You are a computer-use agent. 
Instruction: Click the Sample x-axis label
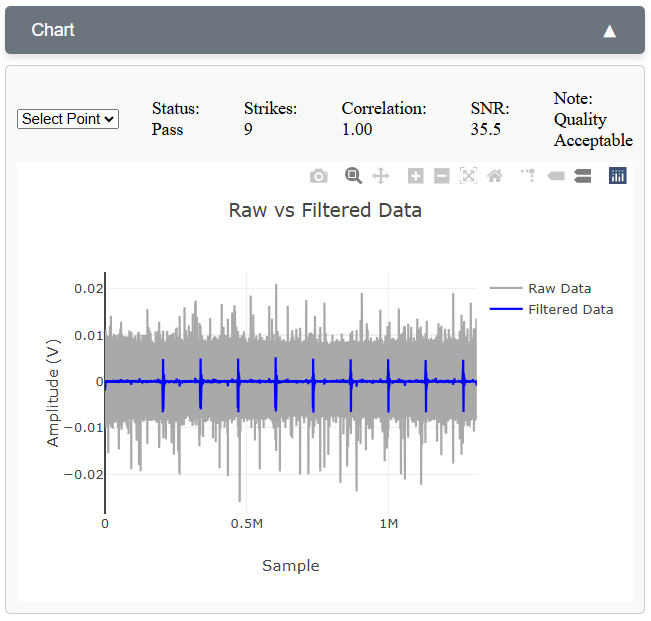tap(291, 566)
